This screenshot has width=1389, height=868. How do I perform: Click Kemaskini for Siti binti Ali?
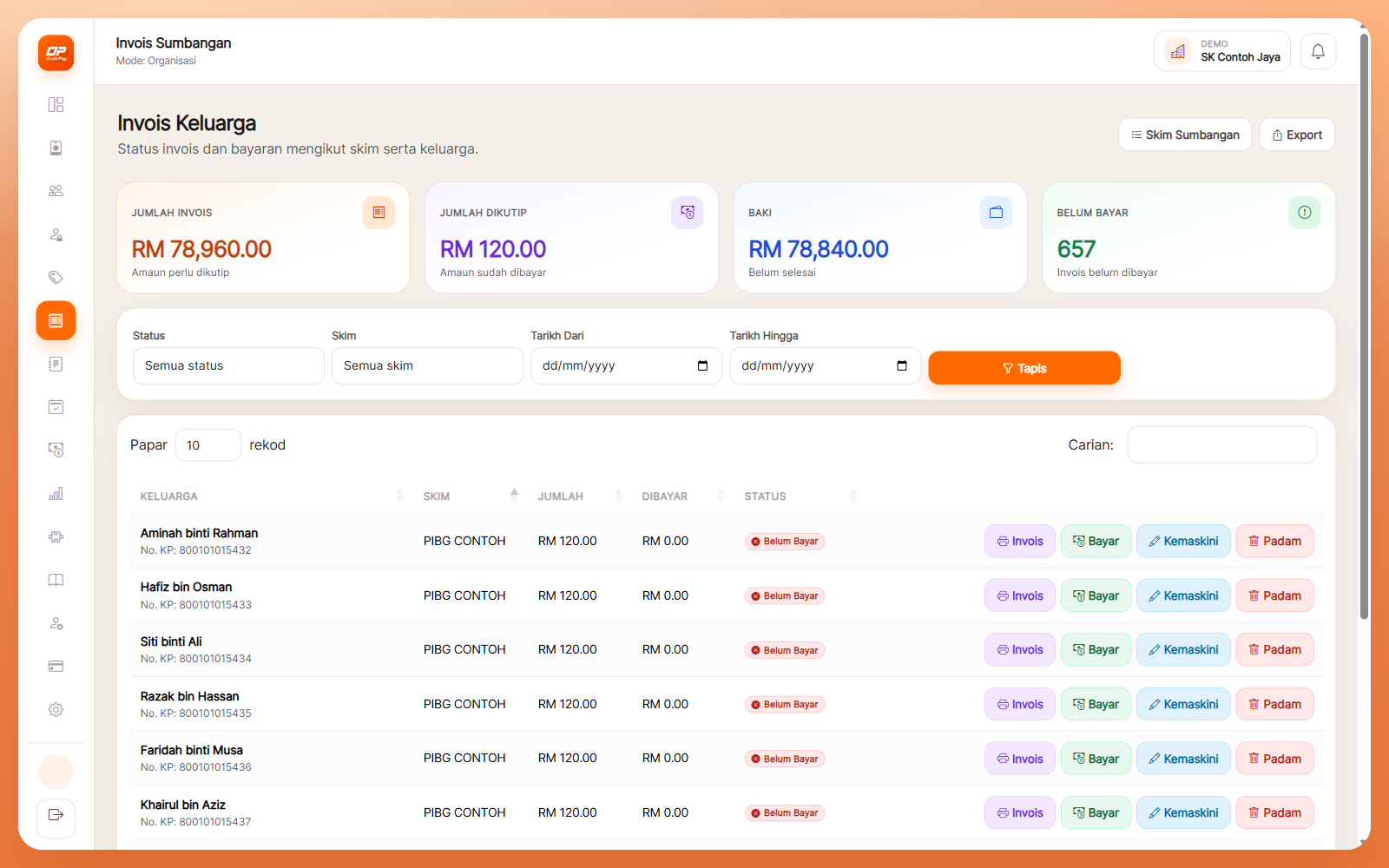(x=1183, y=649)
